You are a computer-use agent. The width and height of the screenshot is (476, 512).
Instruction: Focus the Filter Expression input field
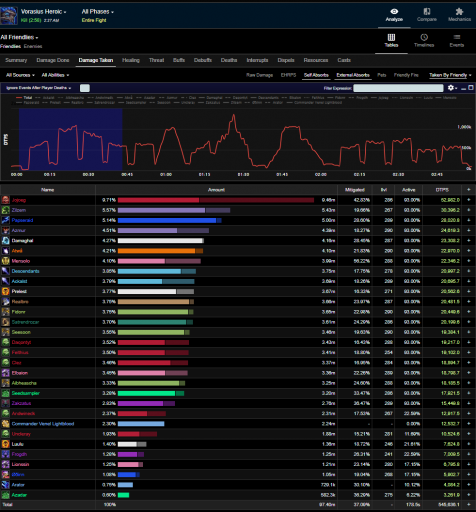pos(398,88)
